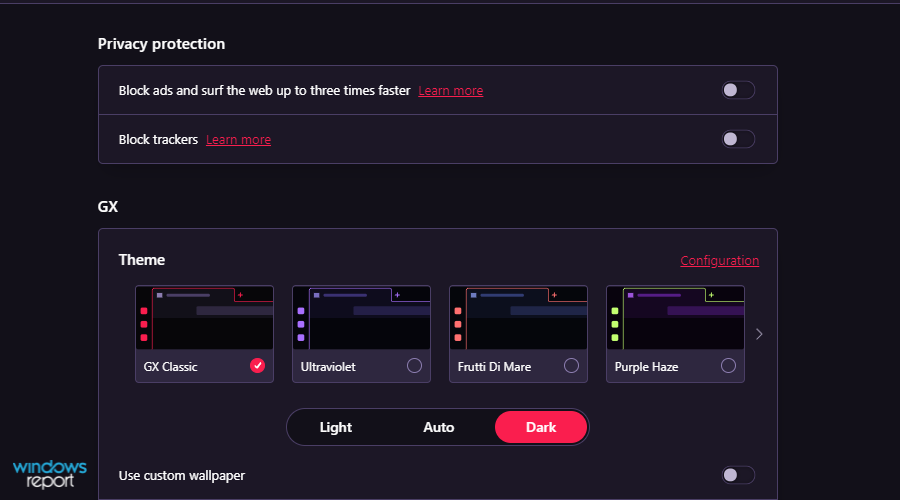Click the 'GX Classic' theme name

pos(170,367)
